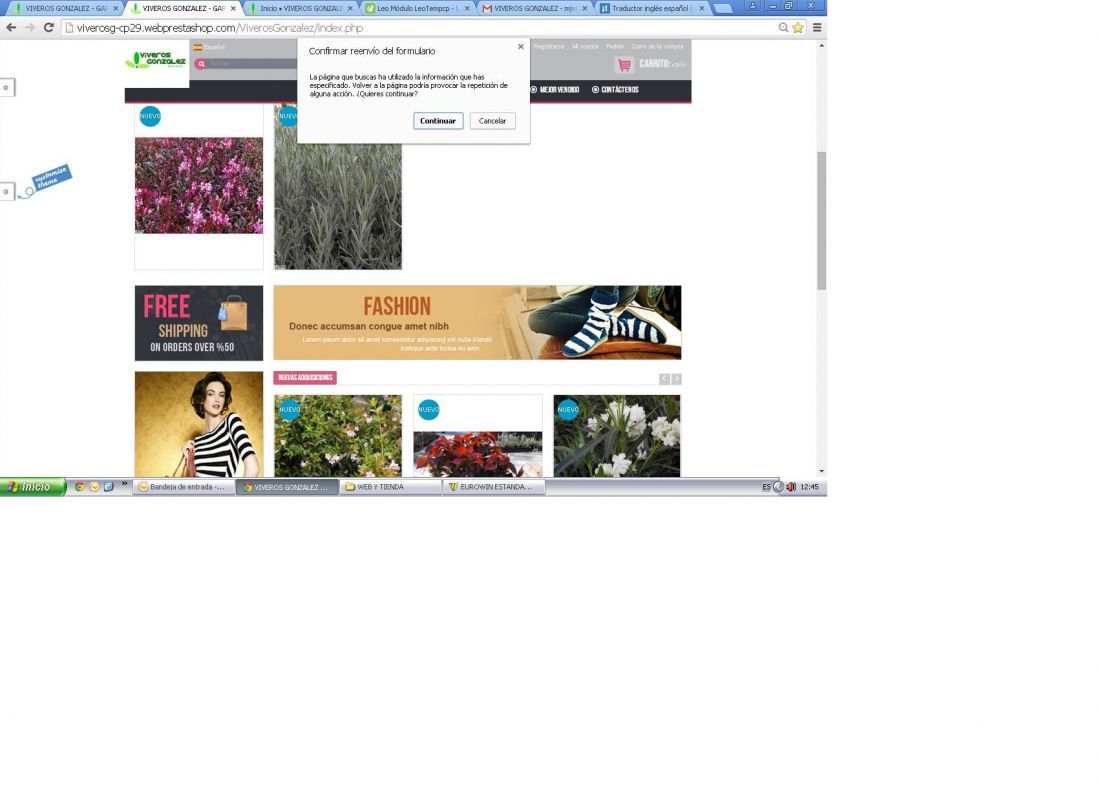Screen dimensions: 1100x799
Task: Open the white flowers new product image
Action: pos(617,436)
